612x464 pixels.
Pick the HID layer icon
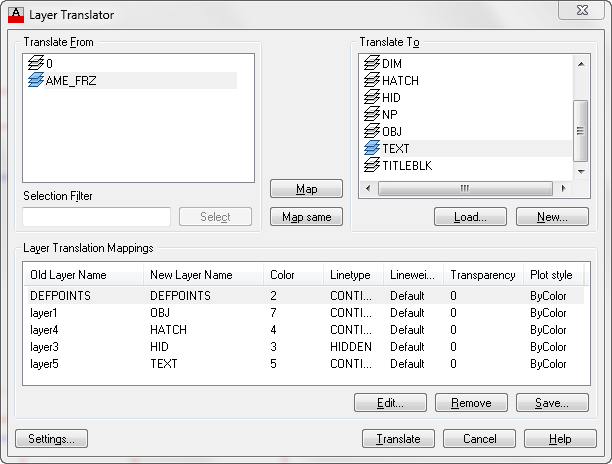pos(372,97)
